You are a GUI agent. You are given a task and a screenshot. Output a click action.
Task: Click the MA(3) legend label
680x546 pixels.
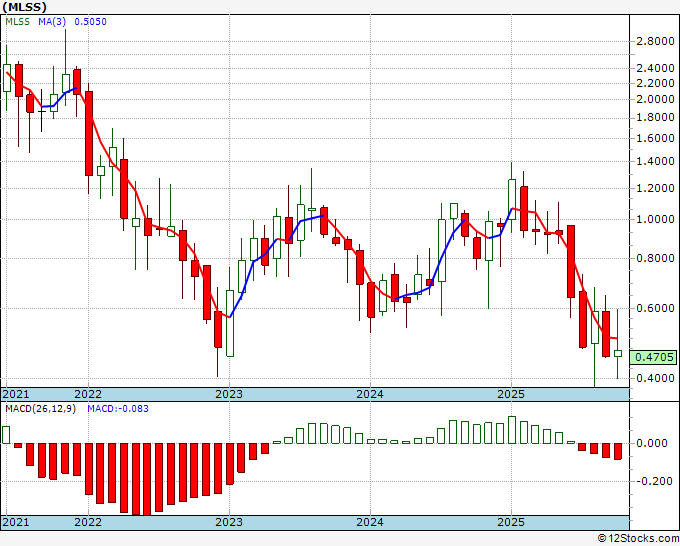pos(52,22)
